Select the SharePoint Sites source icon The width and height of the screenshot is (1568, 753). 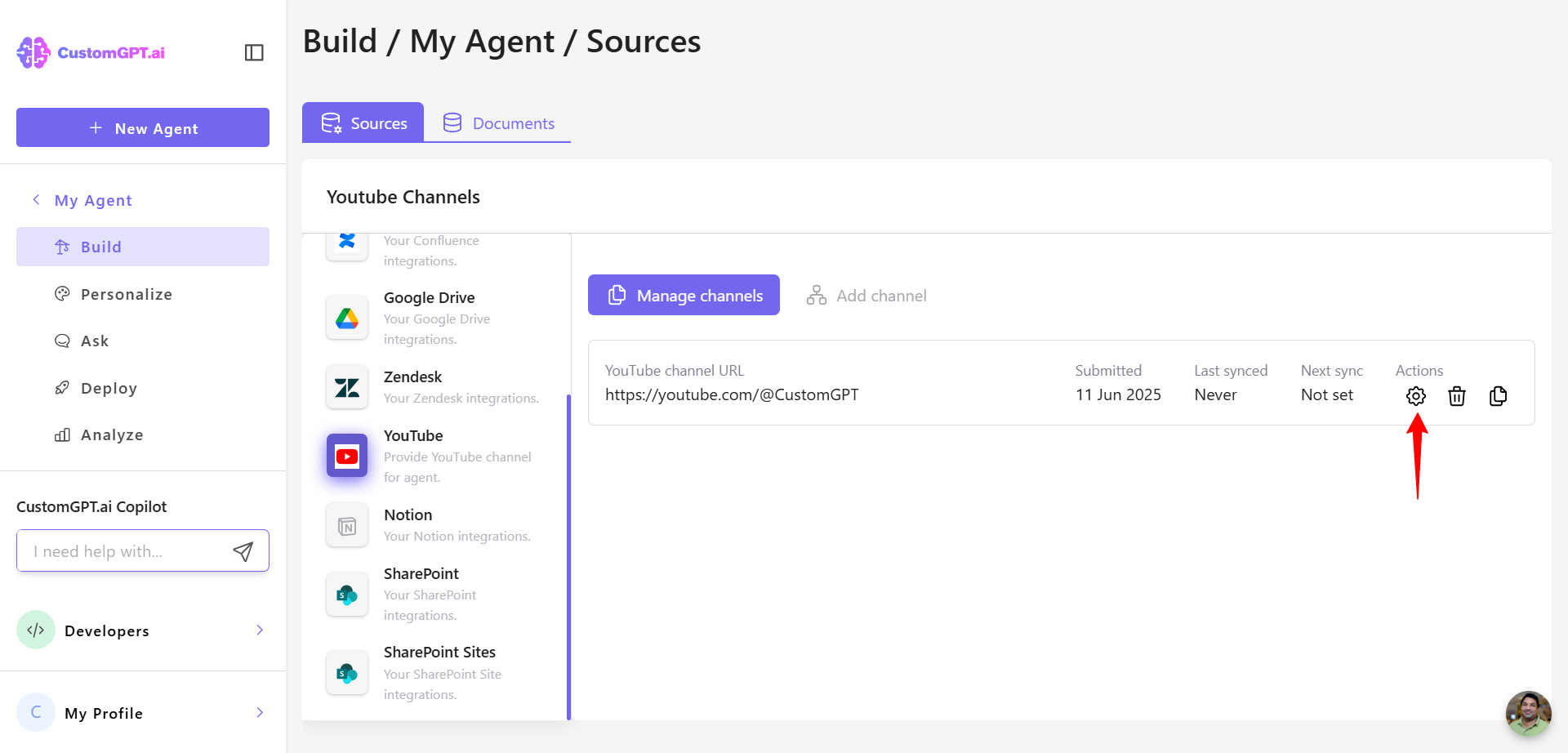coord(347,673)
